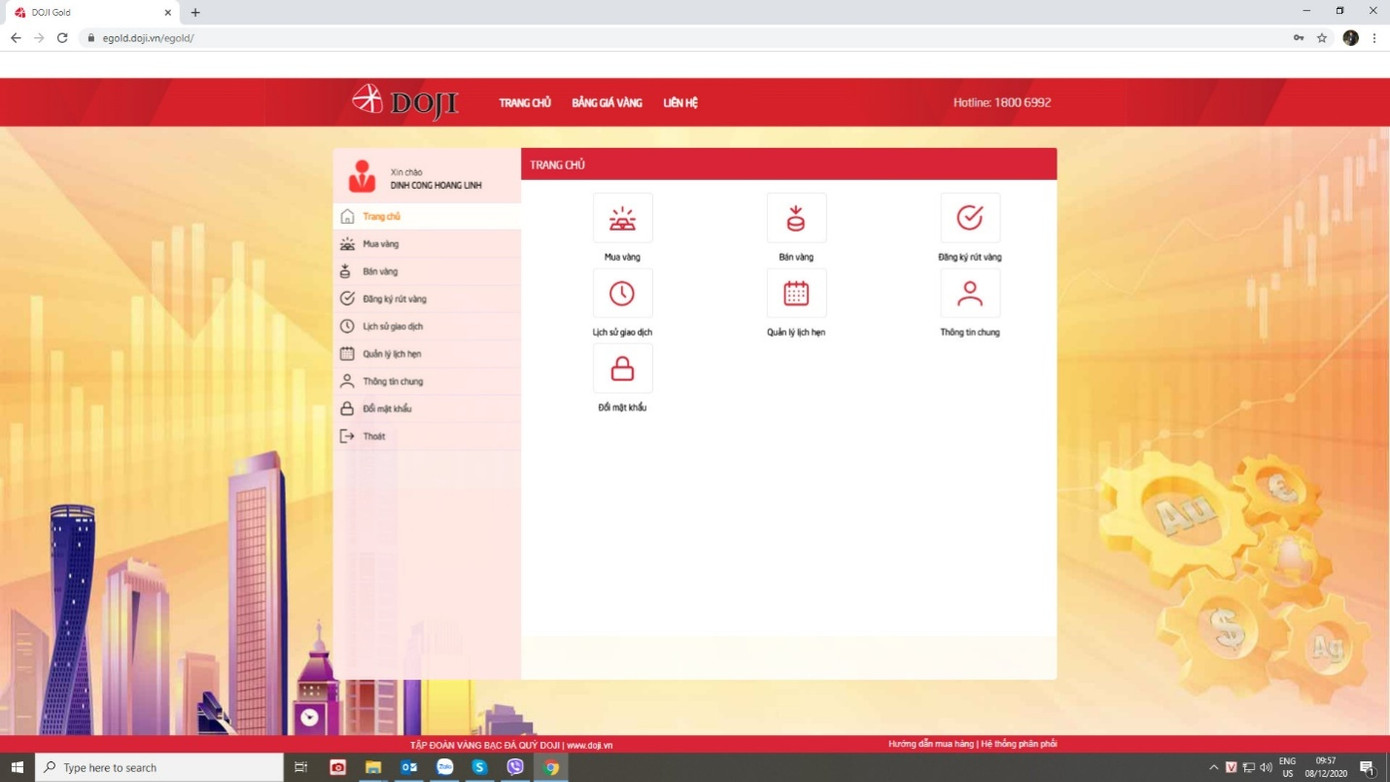This screenshot has width=1390, height=782.
Task: Select Trang chủ home icon in sidebar
Action: pyautogui.click(x=347, y=216)
